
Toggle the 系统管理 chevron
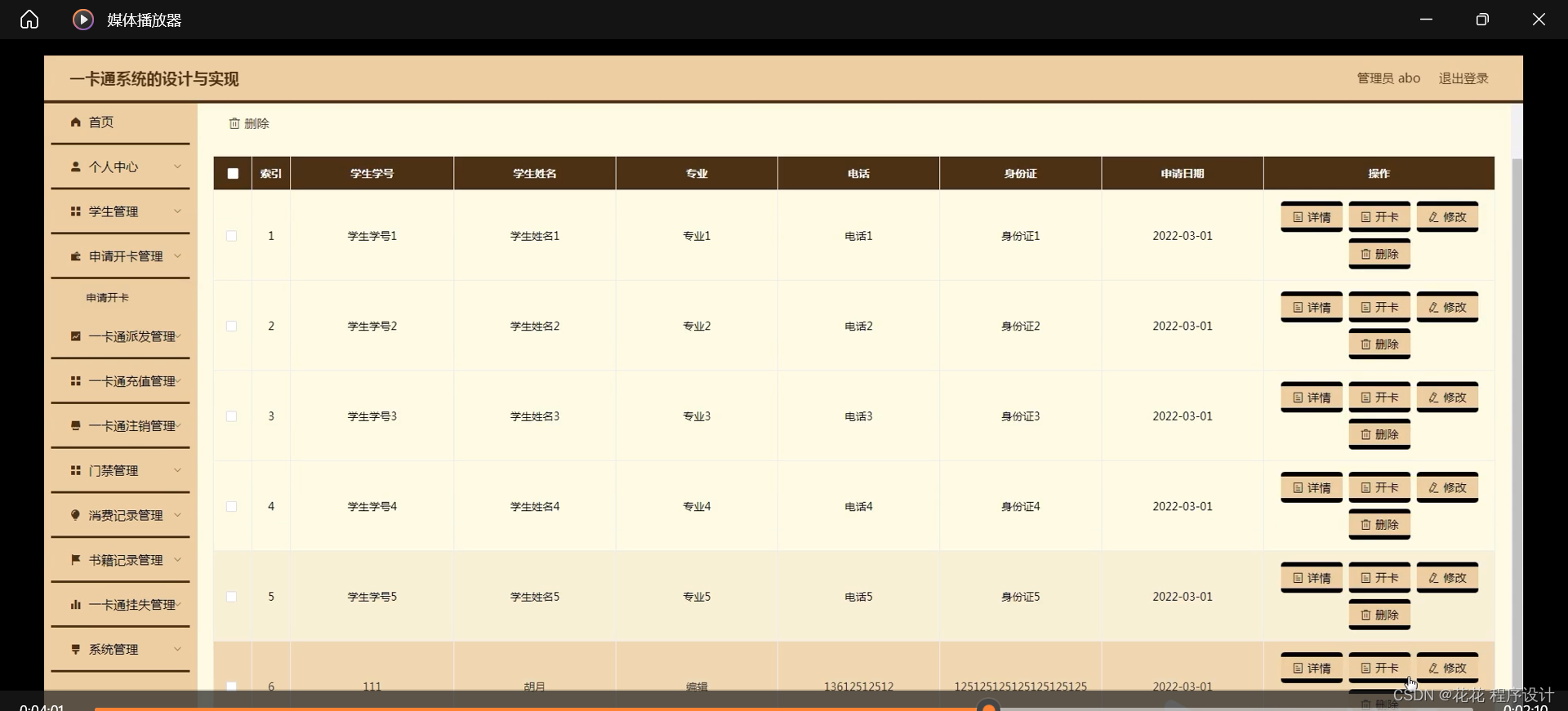[x=177, y=649]
